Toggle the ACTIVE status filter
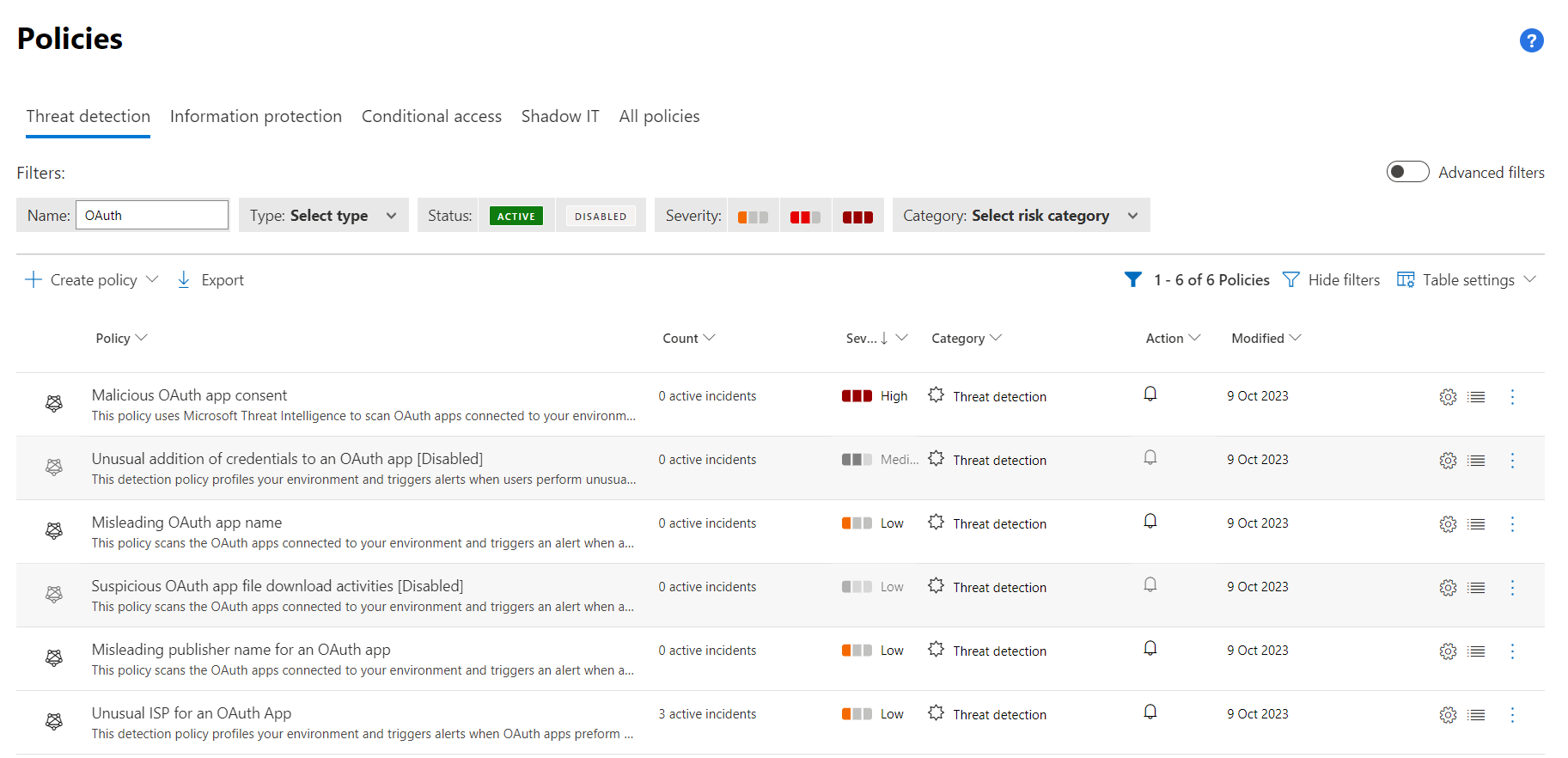 [516, 216]
